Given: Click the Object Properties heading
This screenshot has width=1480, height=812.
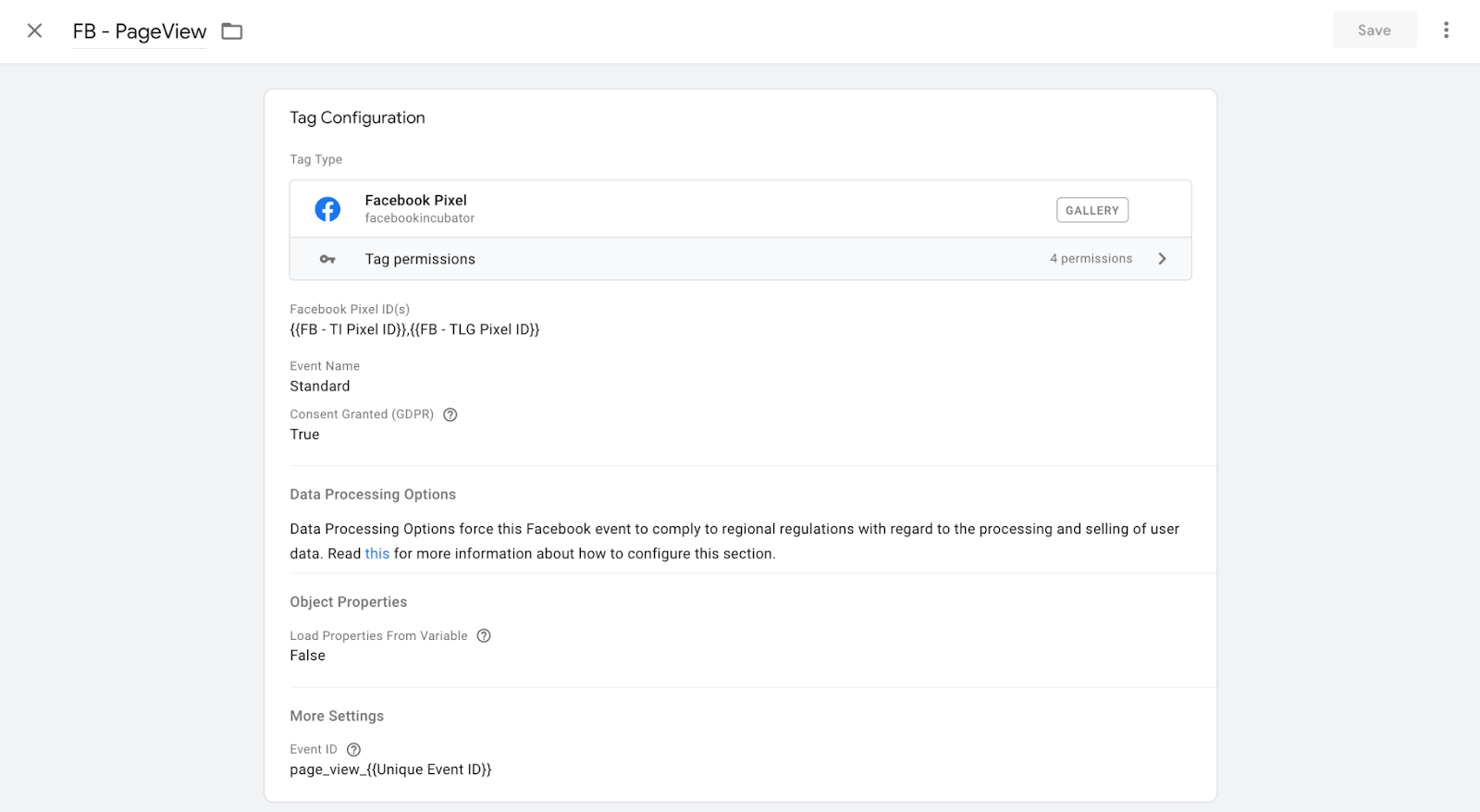Looking at the screenshot, I should click(x=348, y=602).
